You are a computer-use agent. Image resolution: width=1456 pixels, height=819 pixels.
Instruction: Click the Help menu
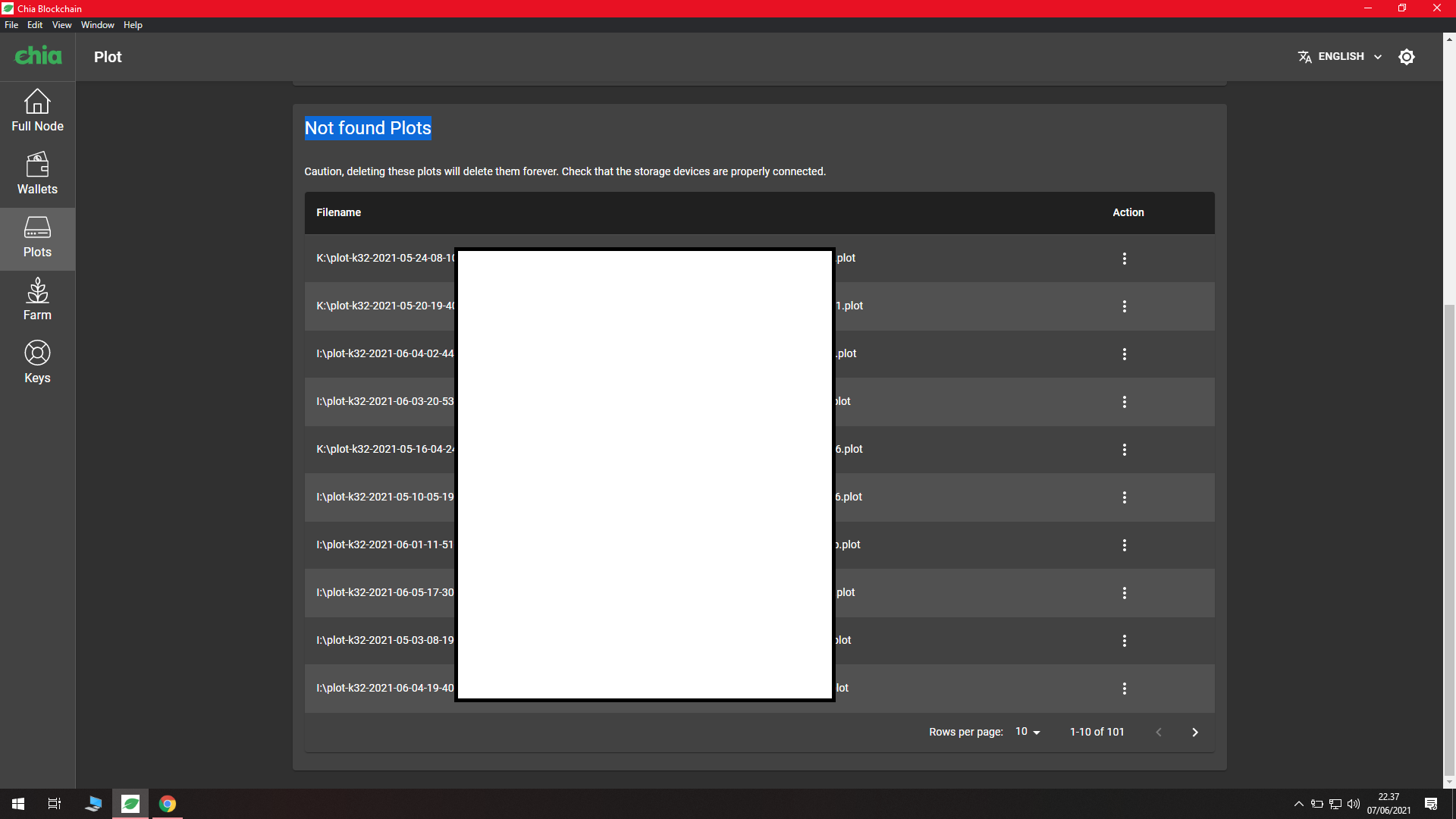coord(133,25)
